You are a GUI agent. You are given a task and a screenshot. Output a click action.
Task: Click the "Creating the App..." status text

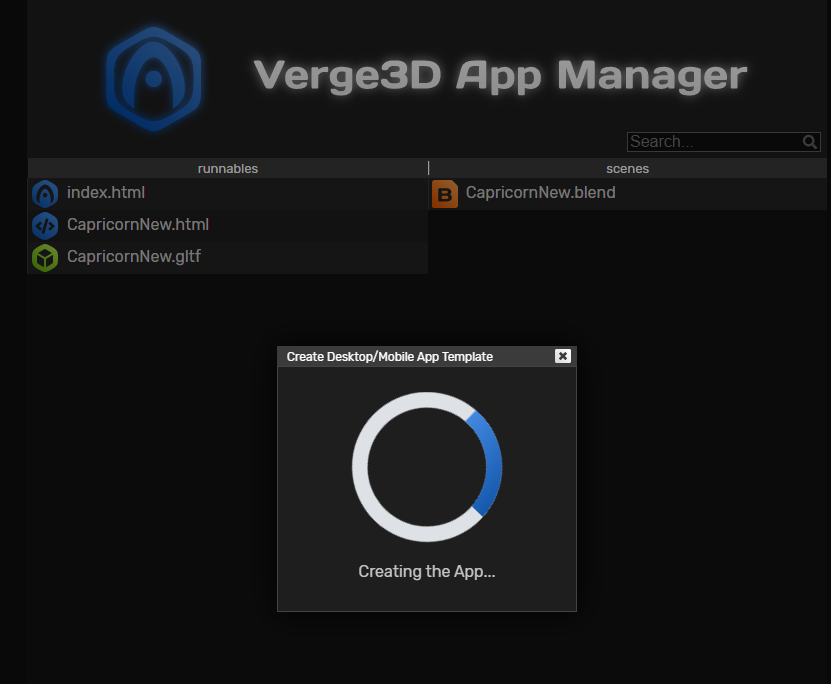(427, 572)
